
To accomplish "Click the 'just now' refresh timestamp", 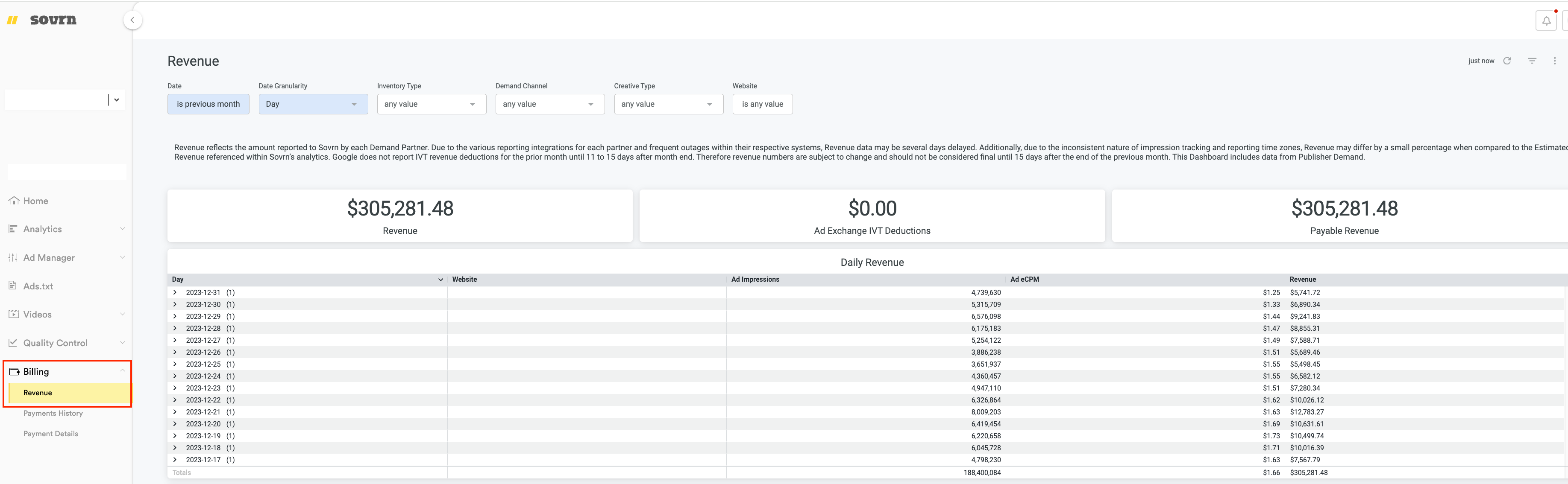I will 1481,61.
